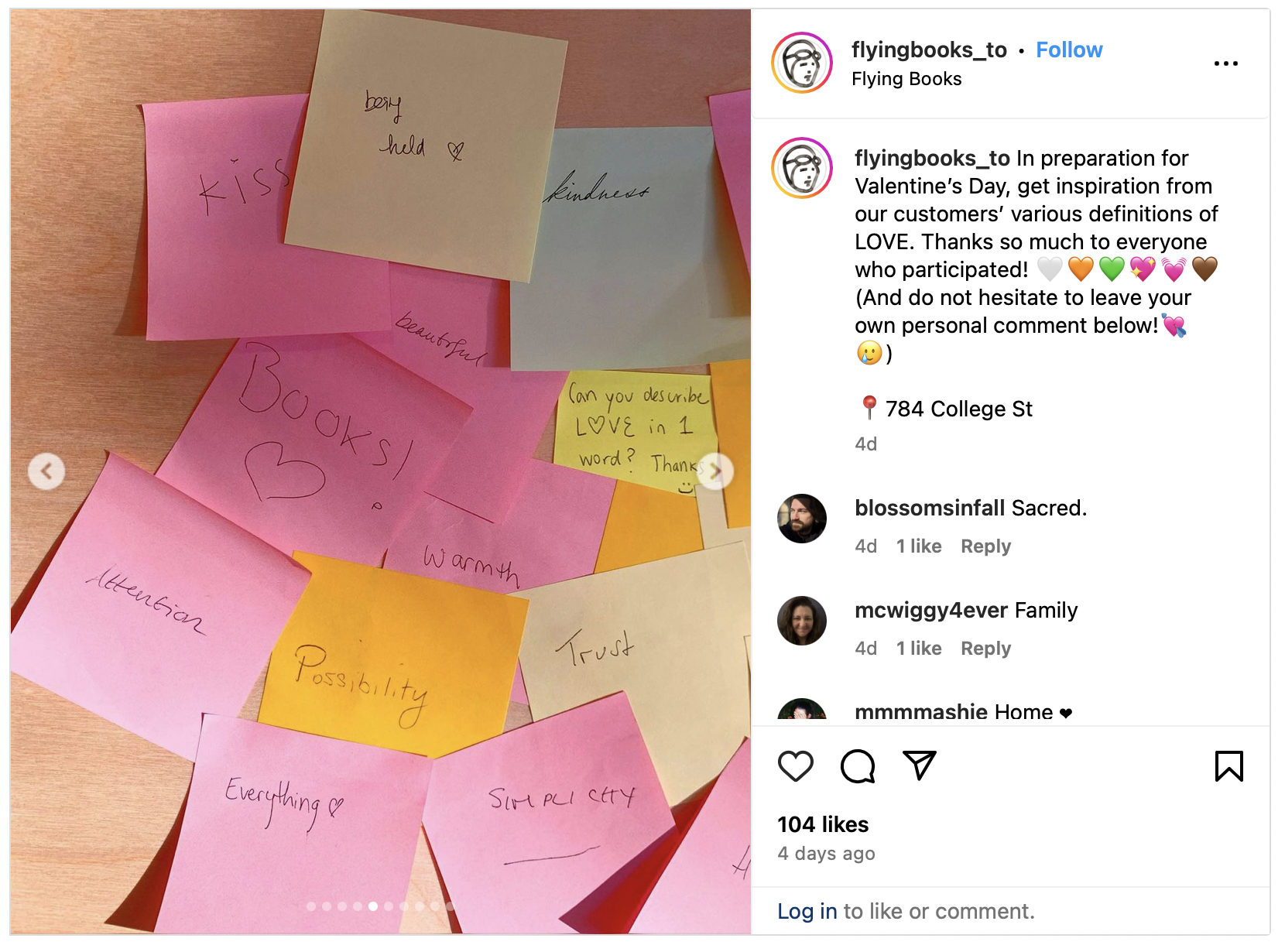Open blossomsinfall's profile avatar

(x=802, y=519)
